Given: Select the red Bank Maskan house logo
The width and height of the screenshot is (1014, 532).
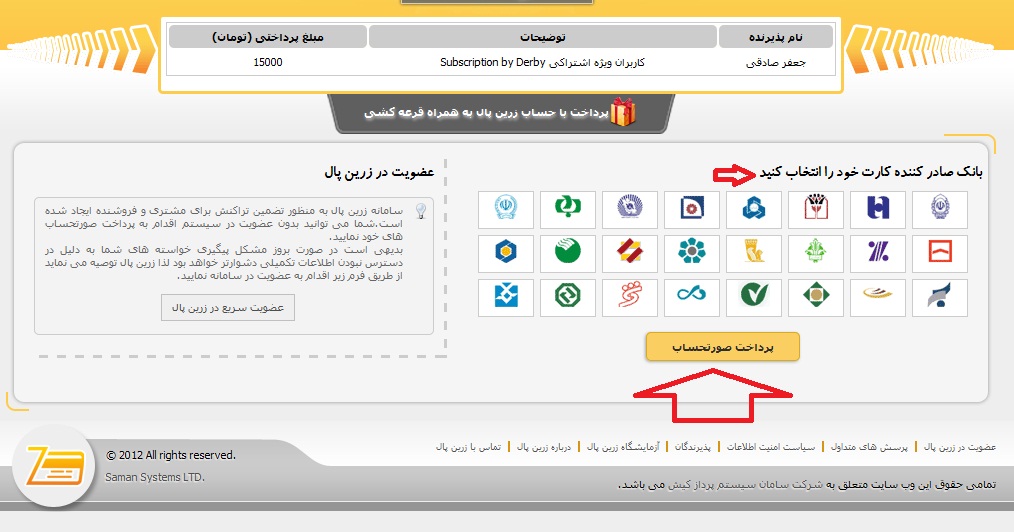Looking at the screenshot, I should (x=816, y=209).
